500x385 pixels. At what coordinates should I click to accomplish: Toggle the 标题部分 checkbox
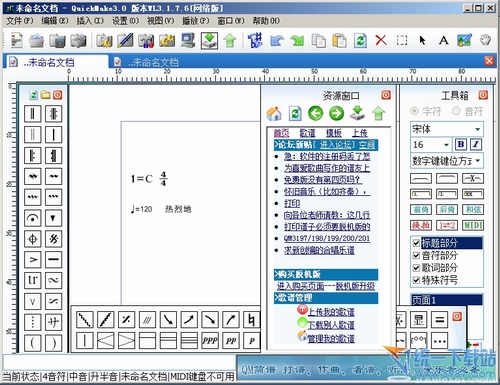pos(416,243)
